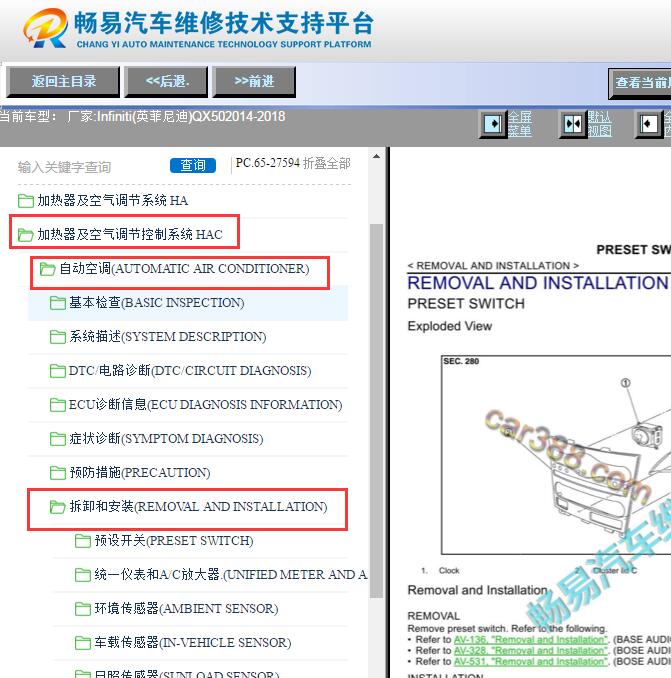Click the 查看当前 button

coord(640,83)
